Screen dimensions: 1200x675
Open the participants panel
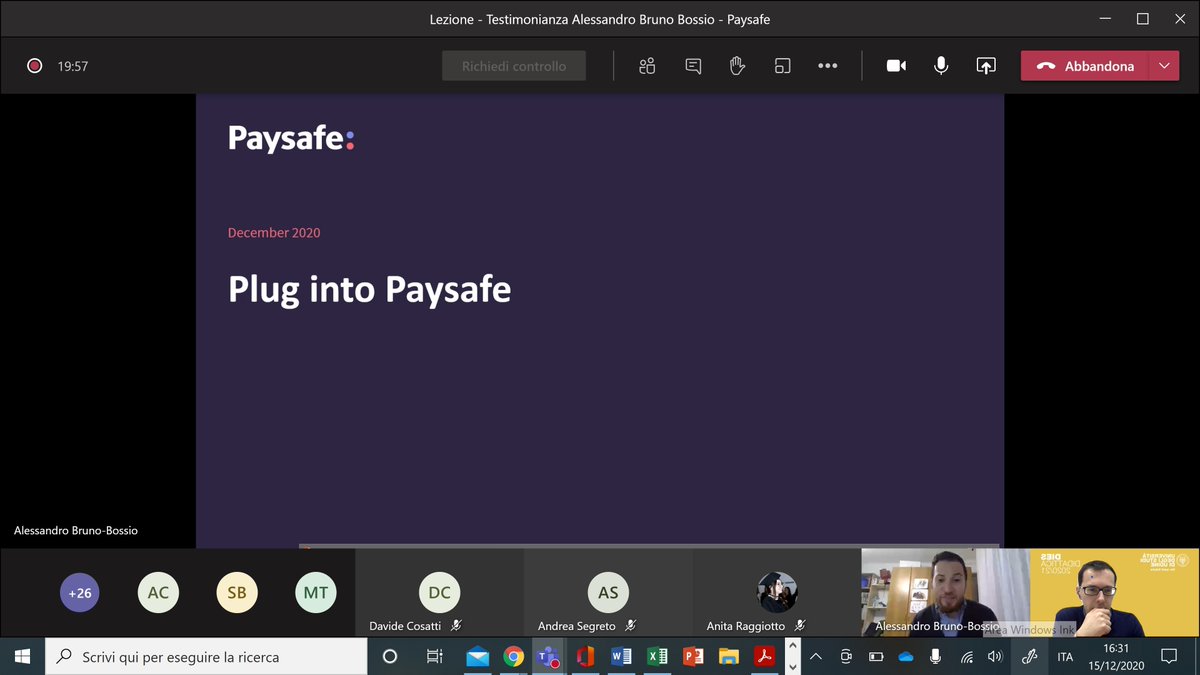pyautogui.click(x=647, y=66)
